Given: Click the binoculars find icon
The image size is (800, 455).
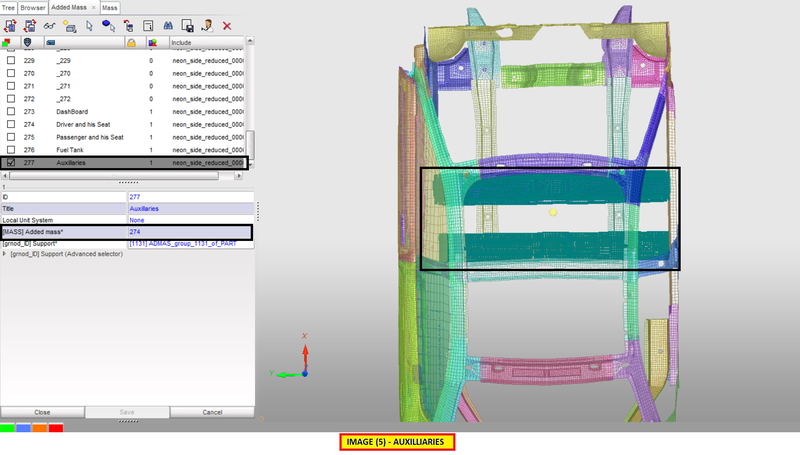Looking at the screenshot, I should (x=168, y=25).
